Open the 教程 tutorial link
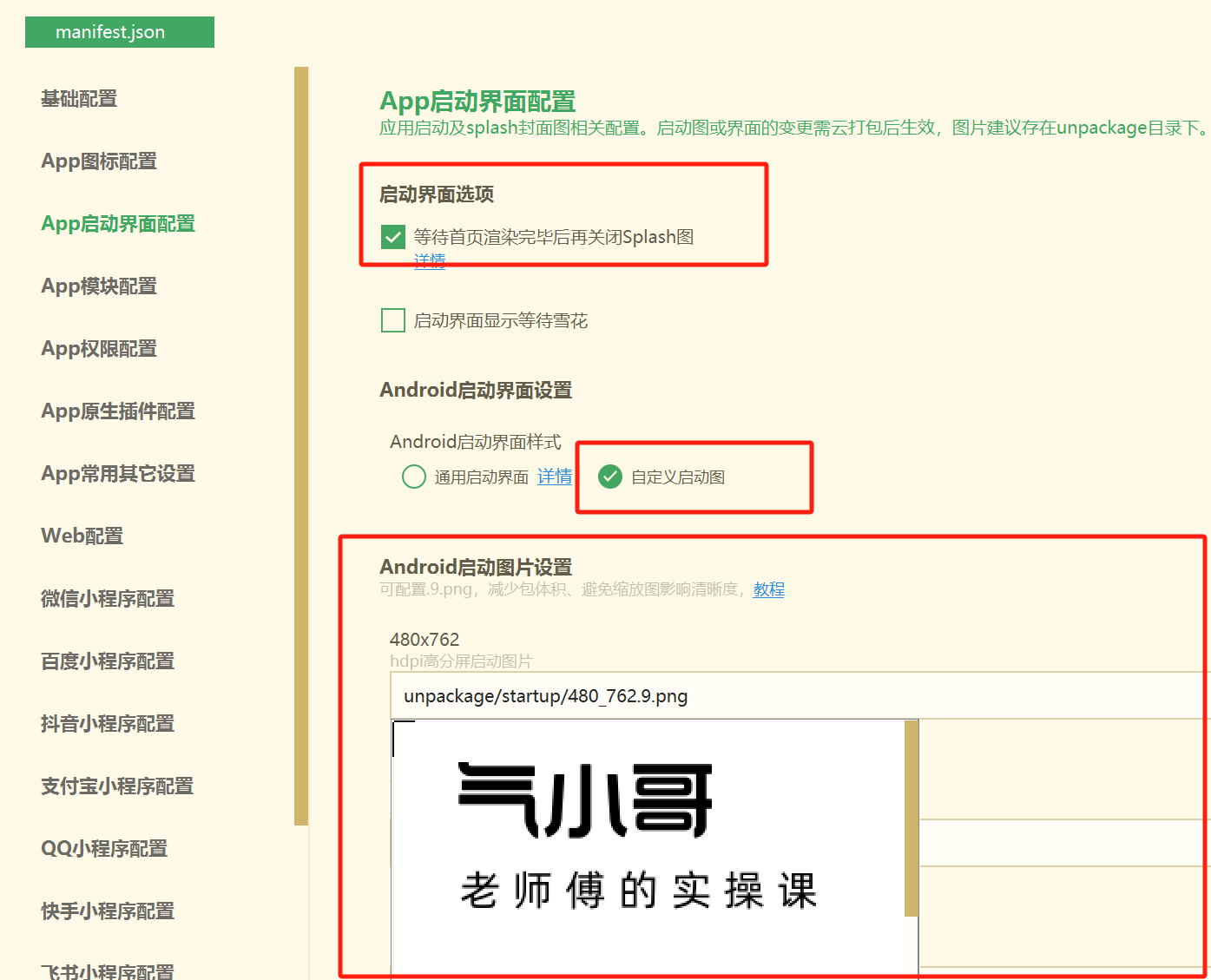The width and height of the screenshot is (1211, 980). (x=769, y=589)
